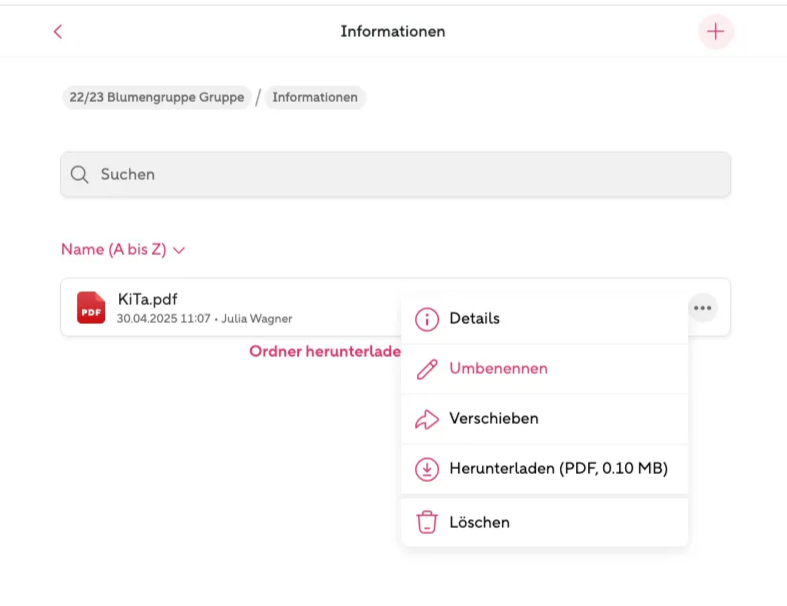Focus the Suchen search field
The height and width of the screenshot is (606, 787).
(396, 175)
